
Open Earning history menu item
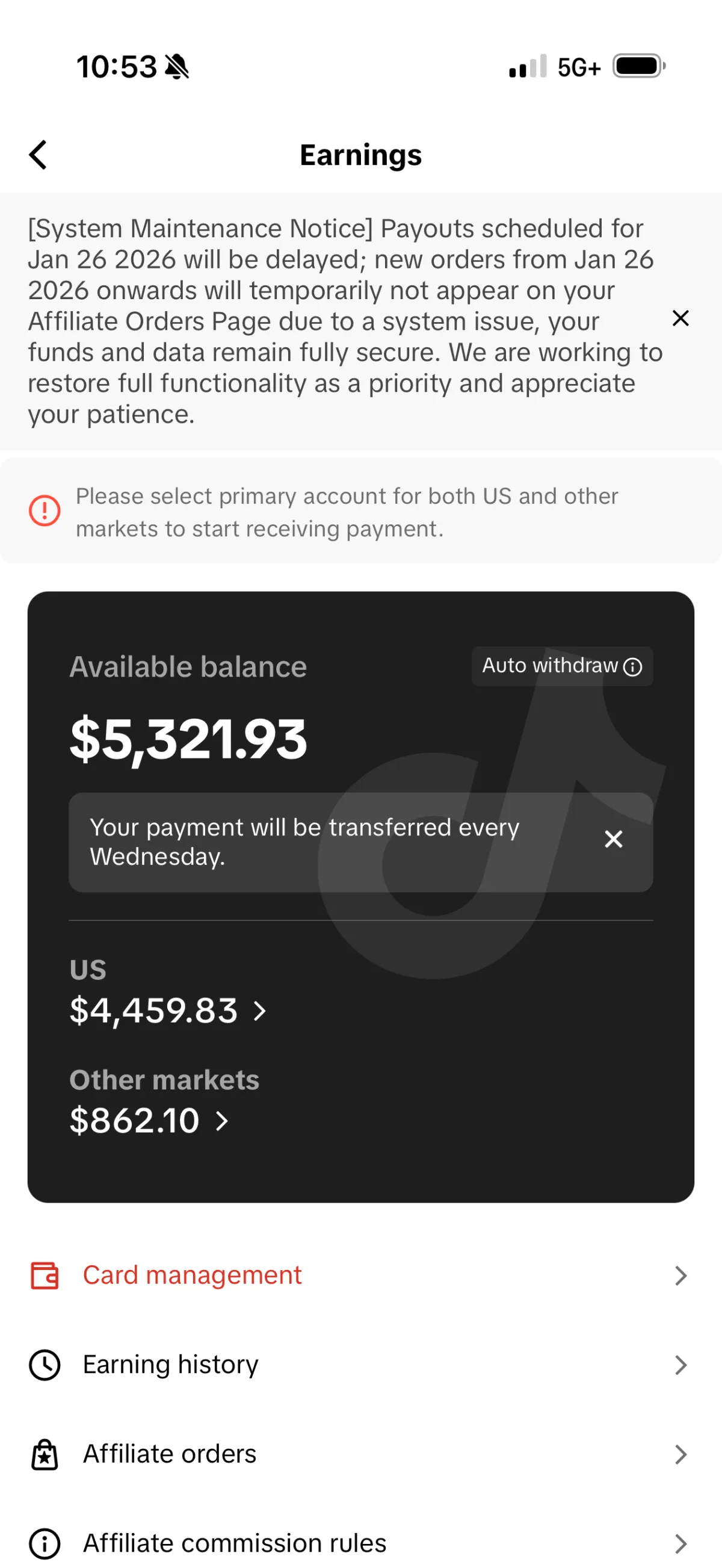coord(171,1365)
